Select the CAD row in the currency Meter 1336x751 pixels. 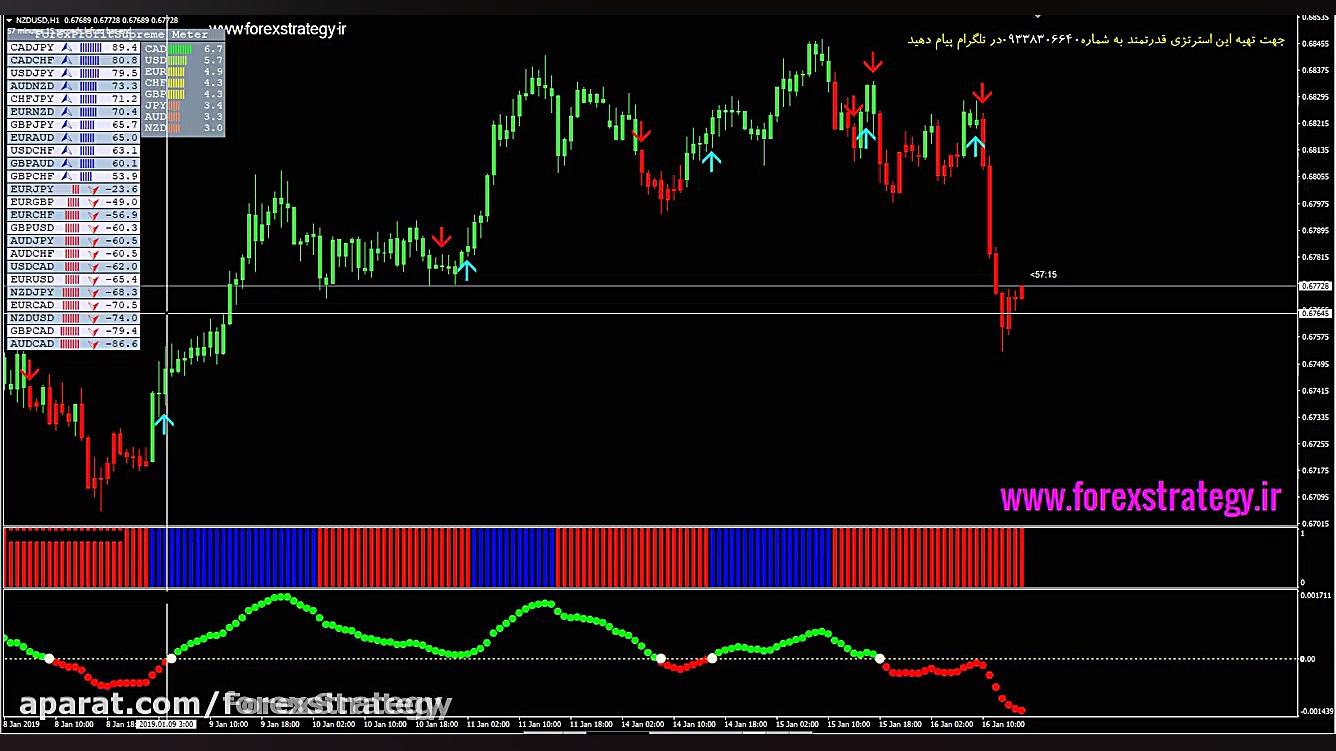pyautogui.click(x=184, y=48)
